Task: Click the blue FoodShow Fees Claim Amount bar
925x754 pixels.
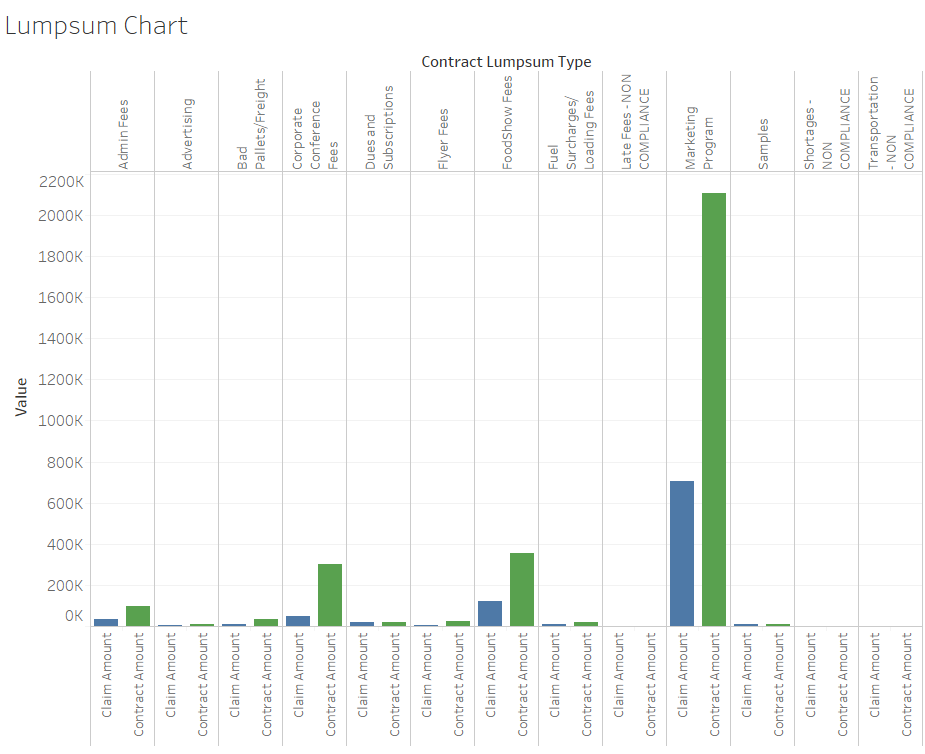Action: click(x=490, y=614)
